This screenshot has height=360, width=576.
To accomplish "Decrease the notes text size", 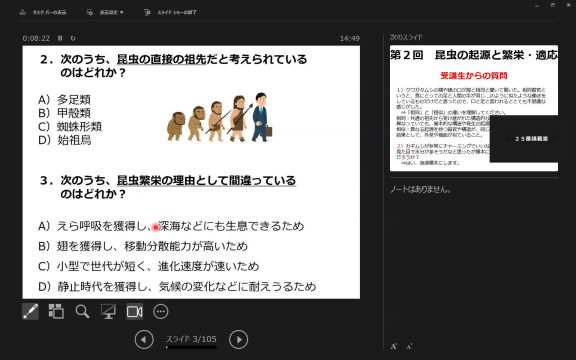I will [410, 346].
